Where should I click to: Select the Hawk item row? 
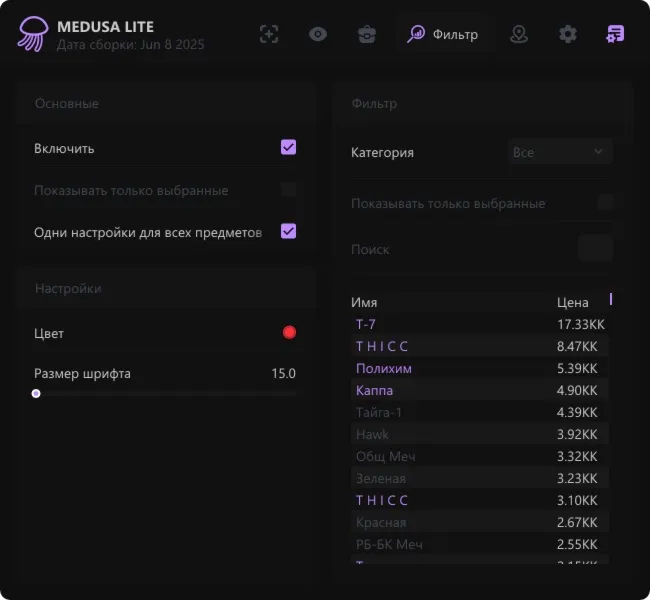(x=480, y=434)
